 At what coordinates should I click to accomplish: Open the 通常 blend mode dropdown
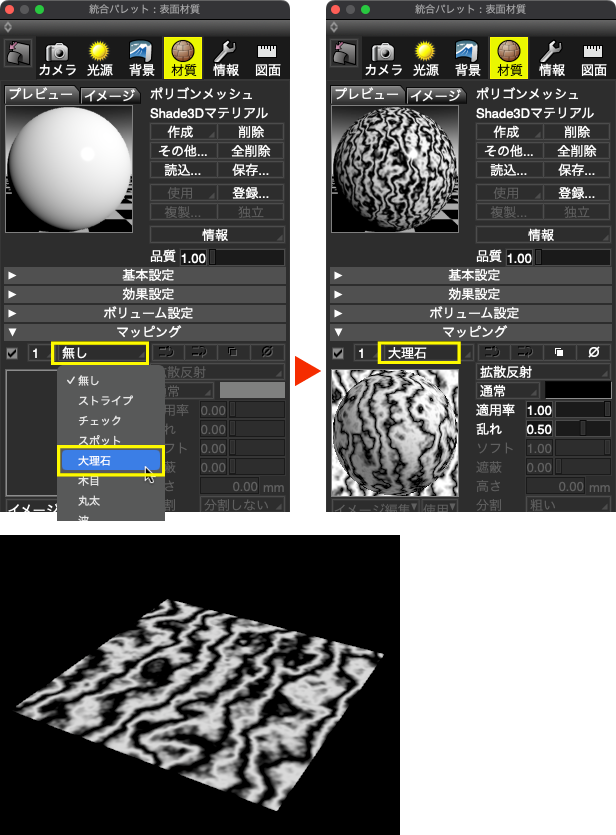[508, 391]
